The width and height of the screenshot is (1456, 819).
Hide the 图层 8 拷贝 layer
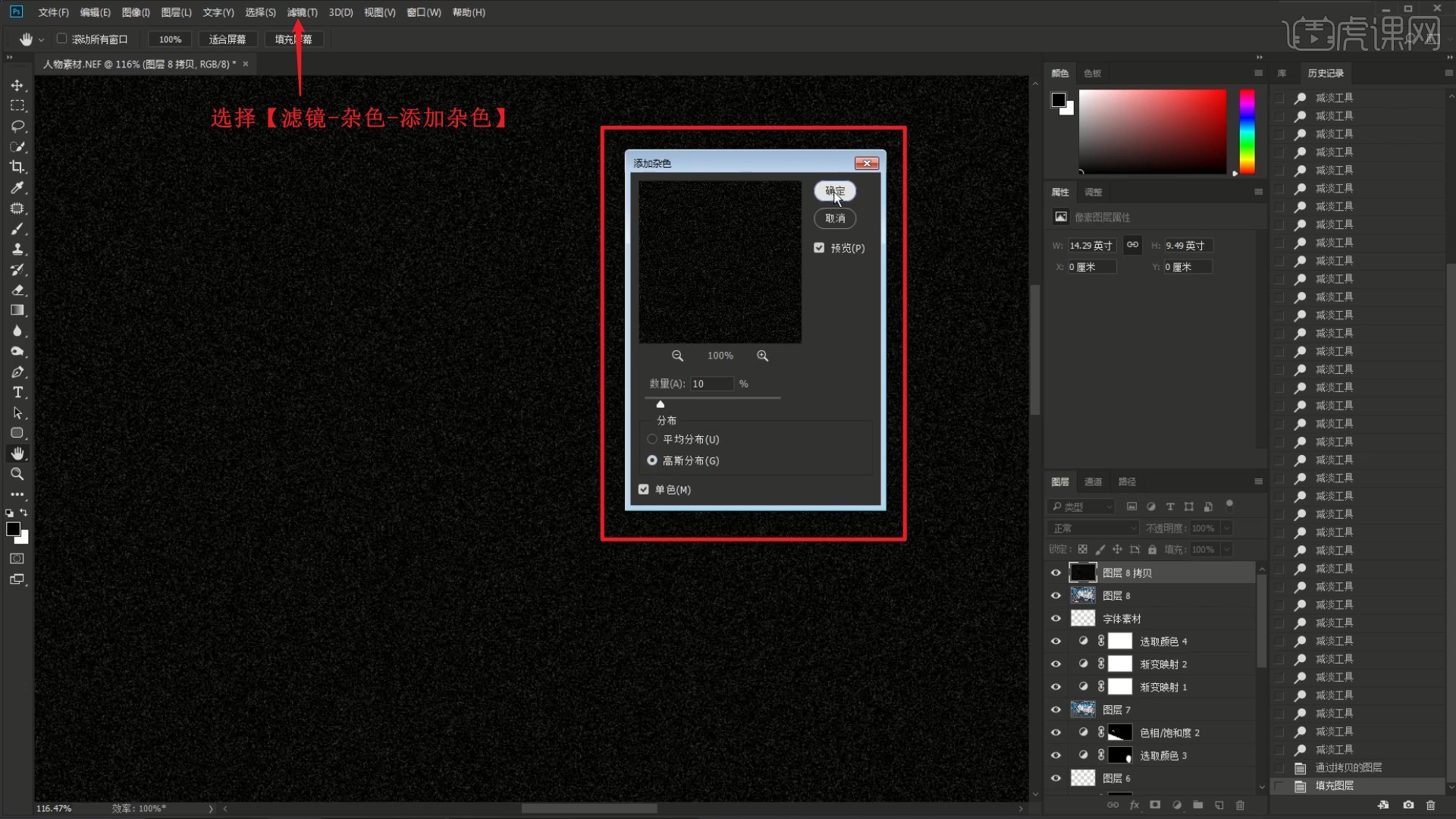1056,573
